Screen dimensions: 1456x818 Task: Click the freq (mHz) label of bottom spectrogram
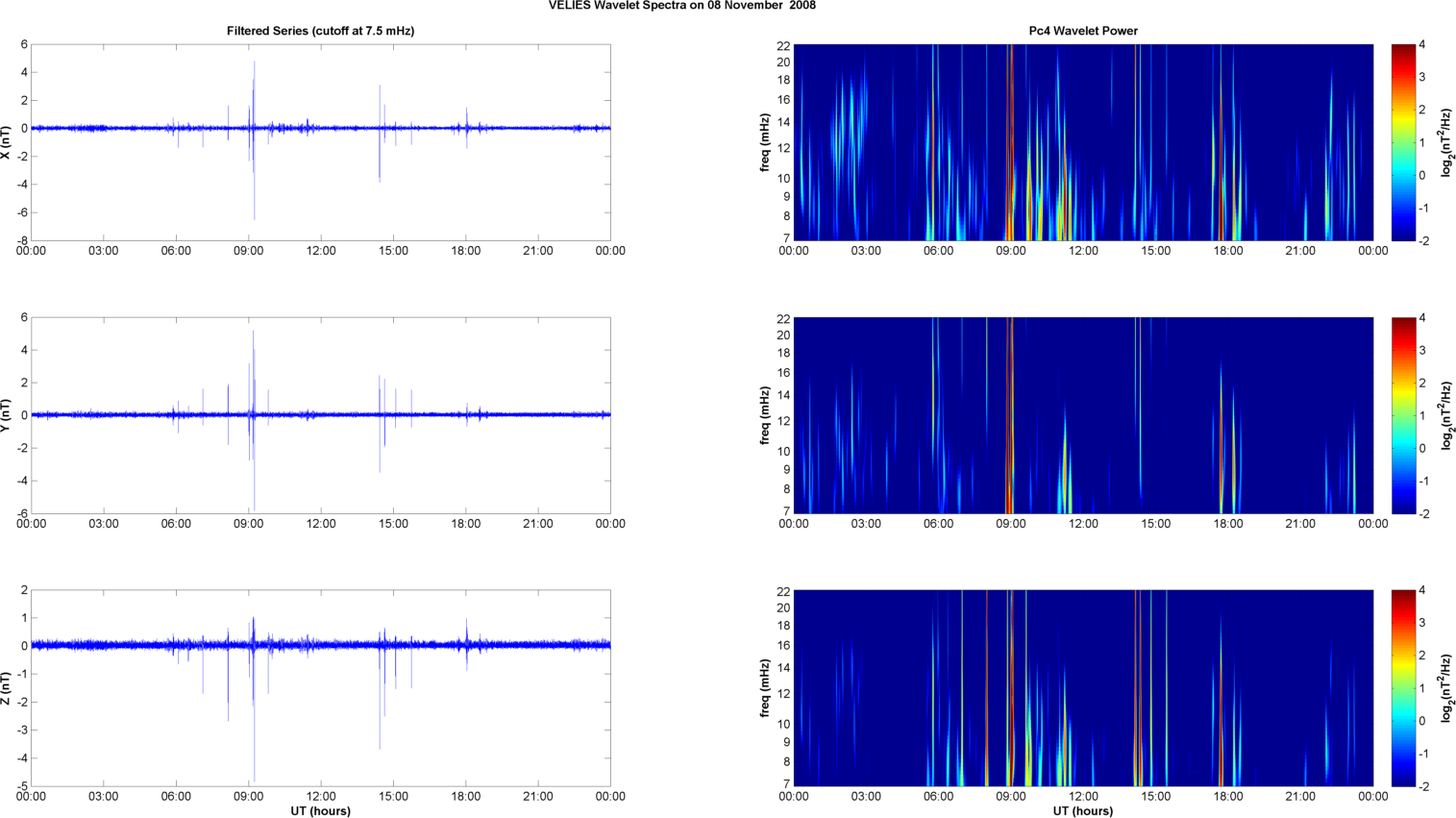764,688
